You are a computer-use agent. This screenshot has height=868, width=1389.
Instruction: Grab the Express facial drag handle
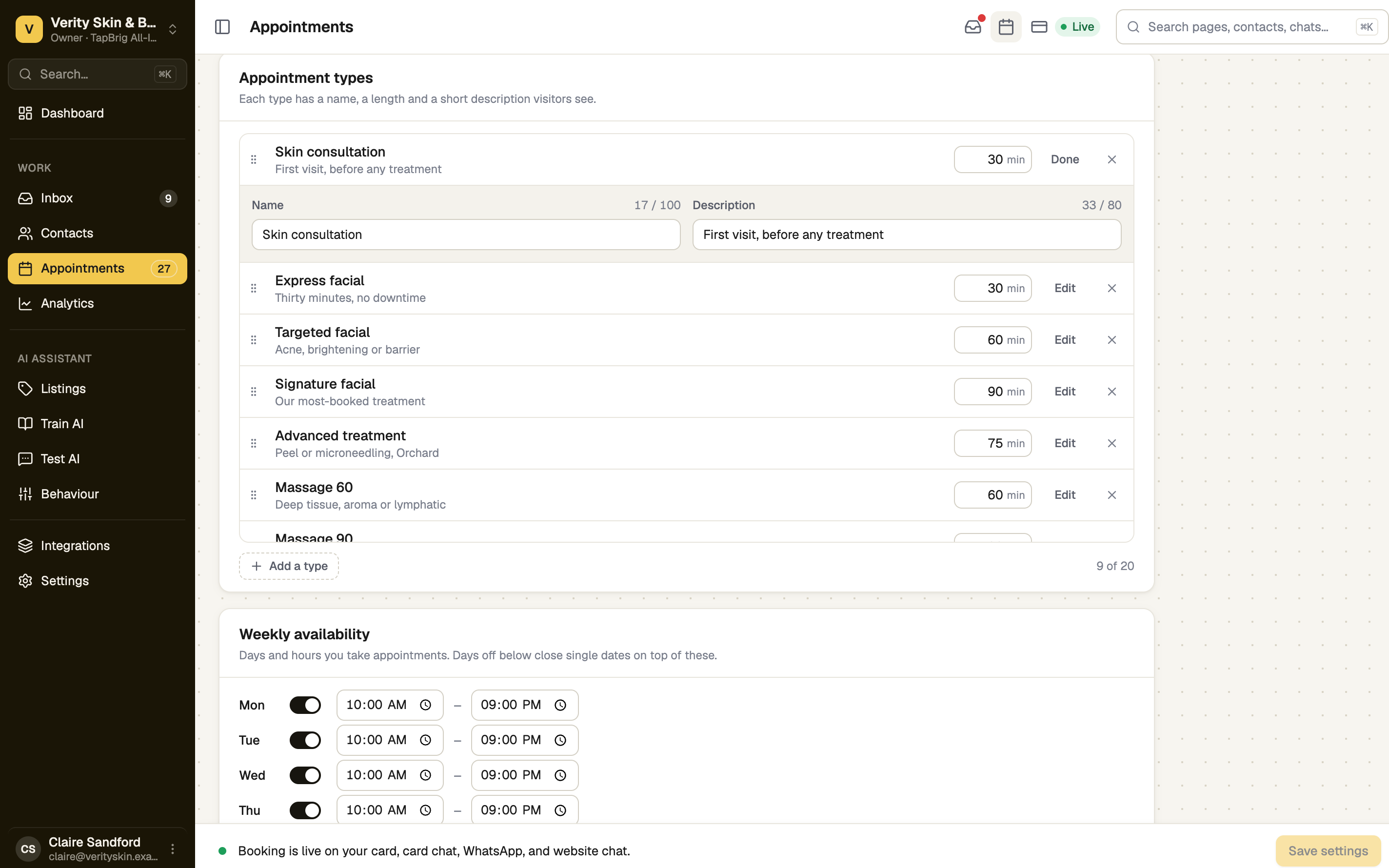click(254, 288)
